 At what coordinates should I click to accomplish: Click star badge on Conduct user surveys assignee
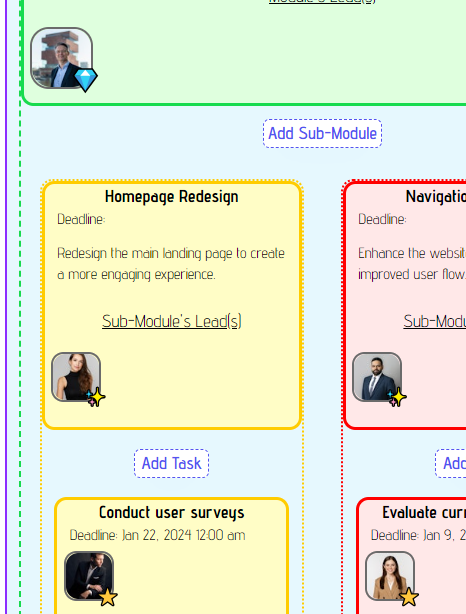108,597
